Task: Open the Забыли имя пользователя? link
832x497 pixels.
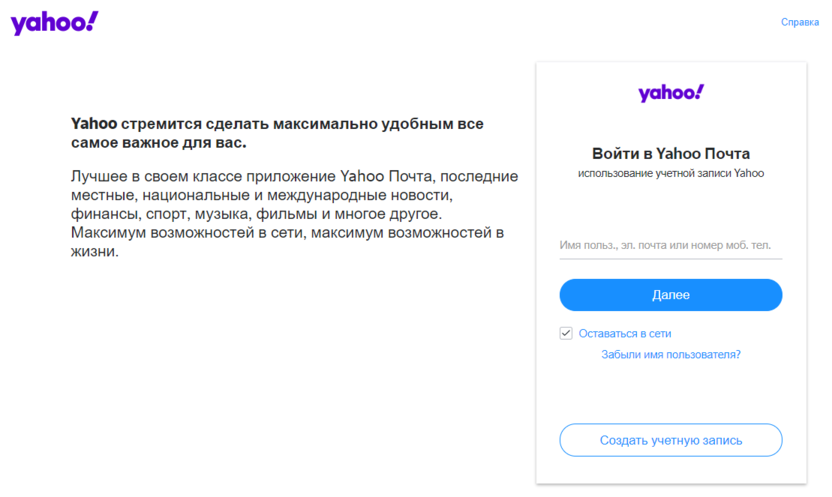Action: (670, 354)
